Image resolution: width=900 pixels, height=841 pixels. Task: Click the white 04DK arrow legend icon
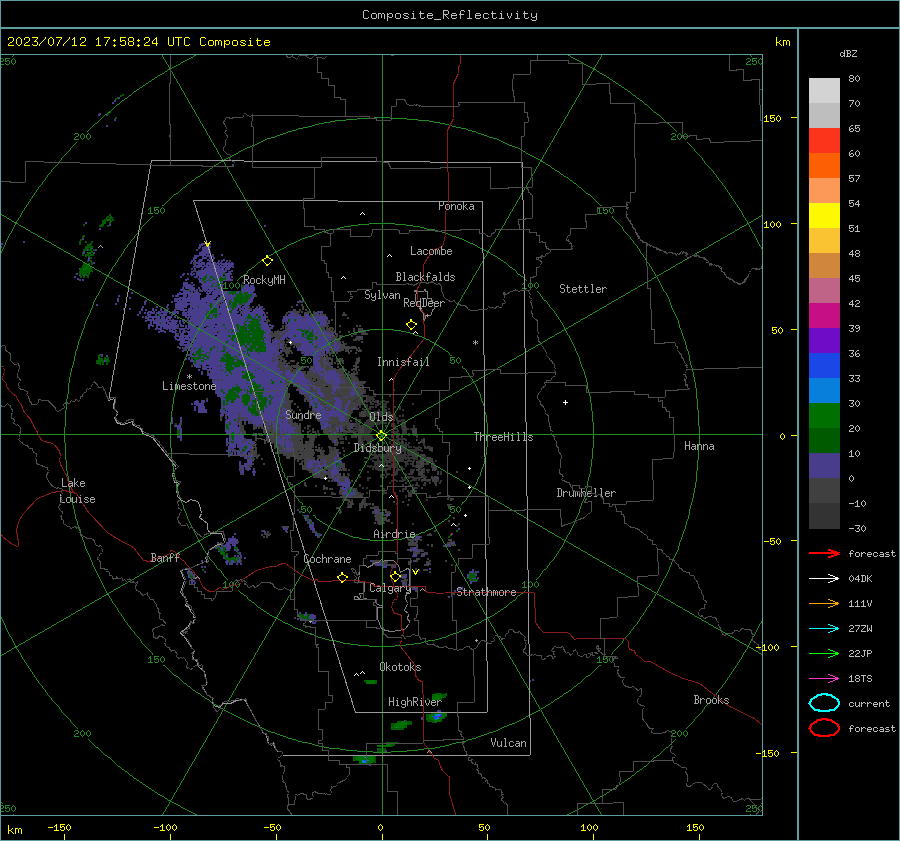pos(824,578)
